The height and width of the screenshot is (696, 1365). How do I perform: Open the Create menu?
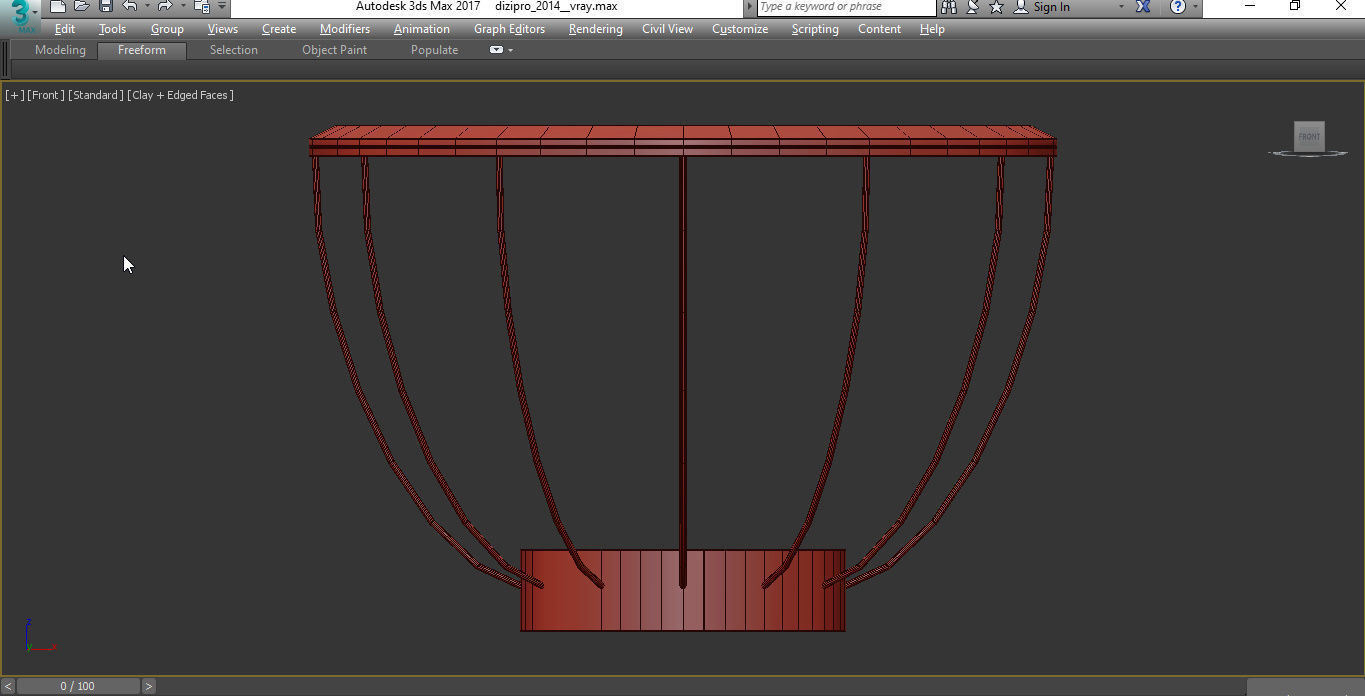click(x=279, y=29)
